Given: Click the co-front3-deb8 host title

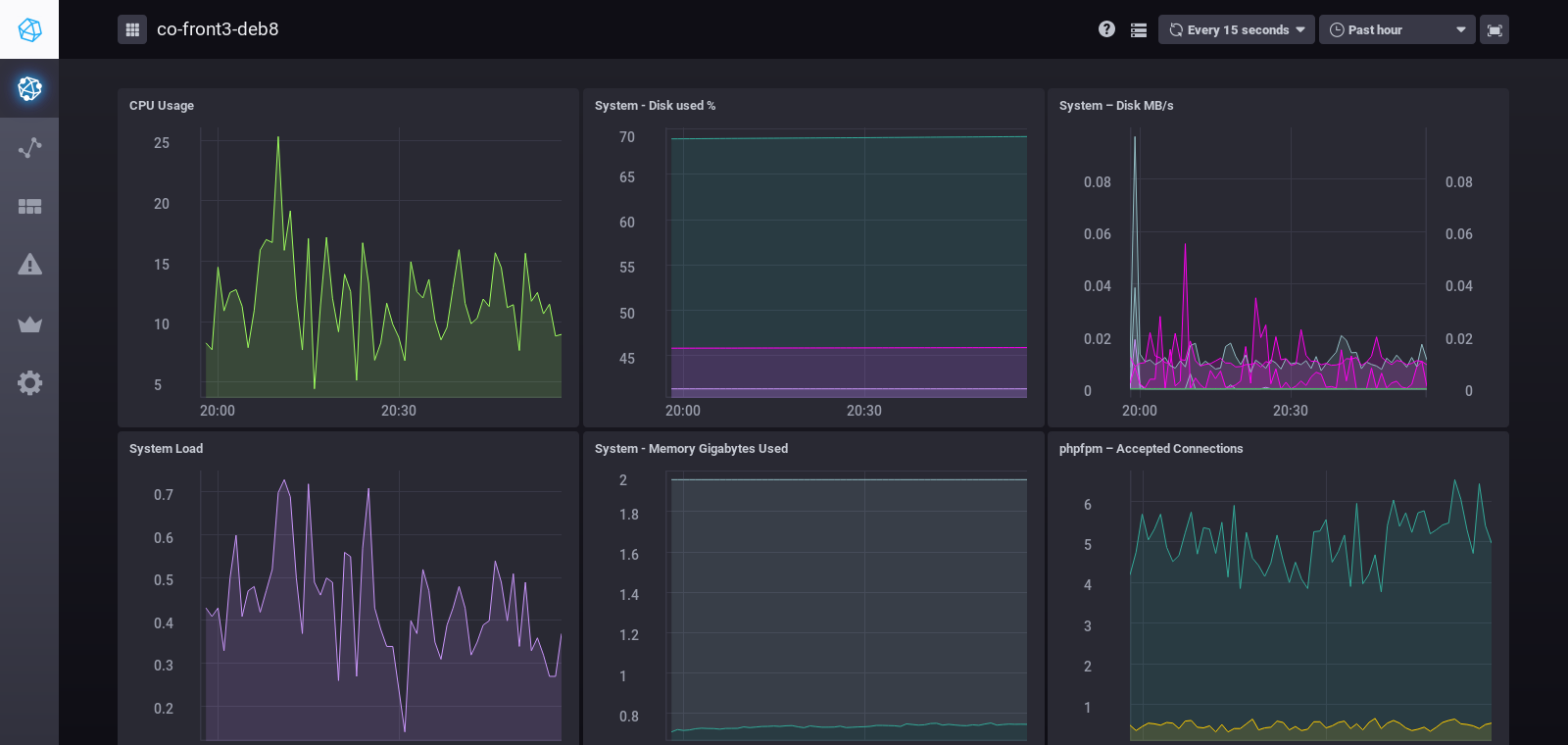Looking at the screenshot, I should [x=218, y=29].
